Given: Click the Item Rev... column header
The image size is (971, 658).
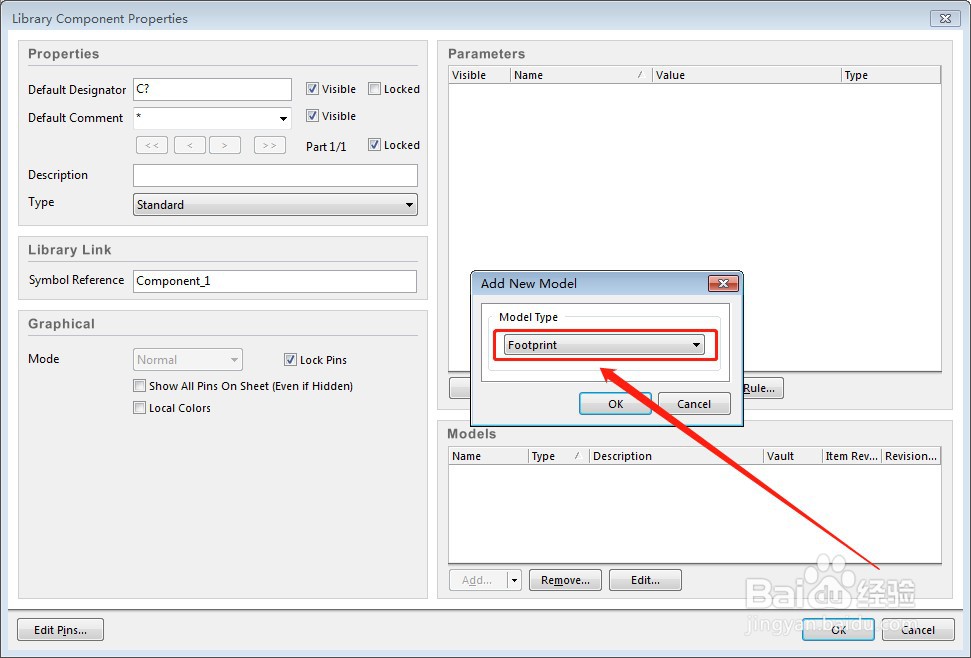Looking at the screenshot, I should coord(851,456).
